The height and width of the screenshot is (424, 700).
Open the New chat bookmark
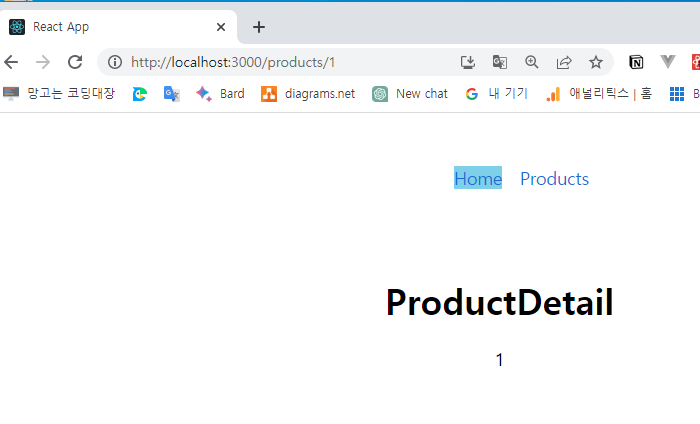click(x=411, y=94)
